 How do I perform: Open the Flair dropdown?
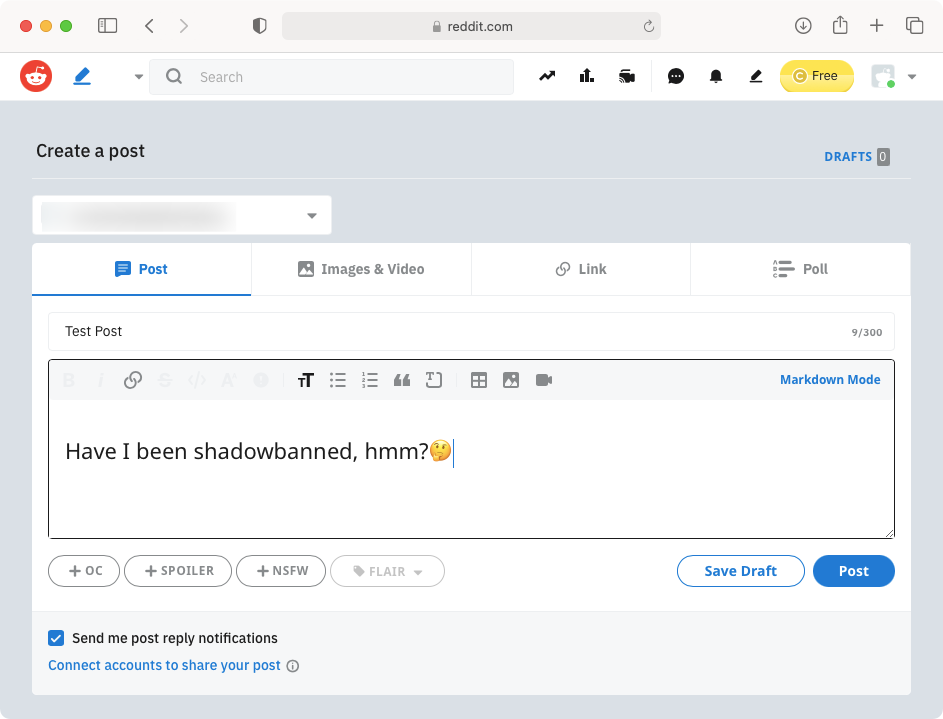click(387, 571)
